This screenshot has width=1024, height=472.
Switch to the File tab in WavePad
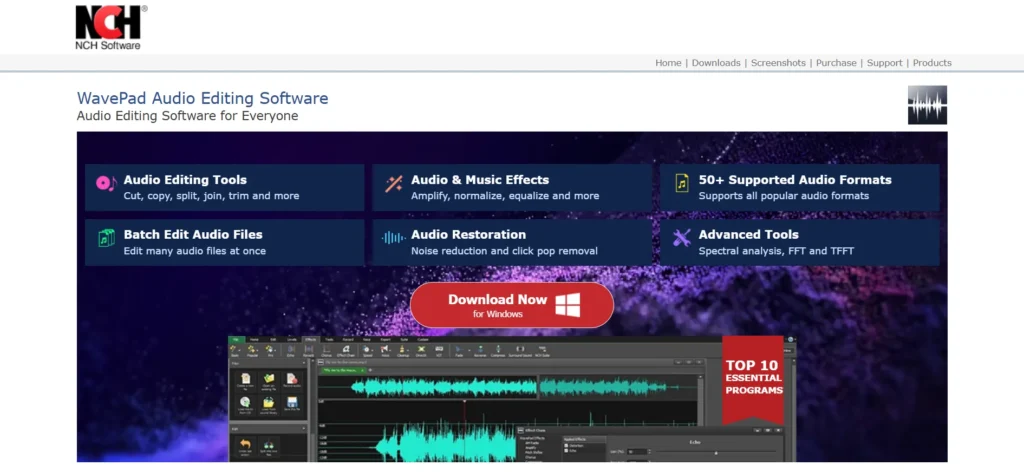[236, 339]
